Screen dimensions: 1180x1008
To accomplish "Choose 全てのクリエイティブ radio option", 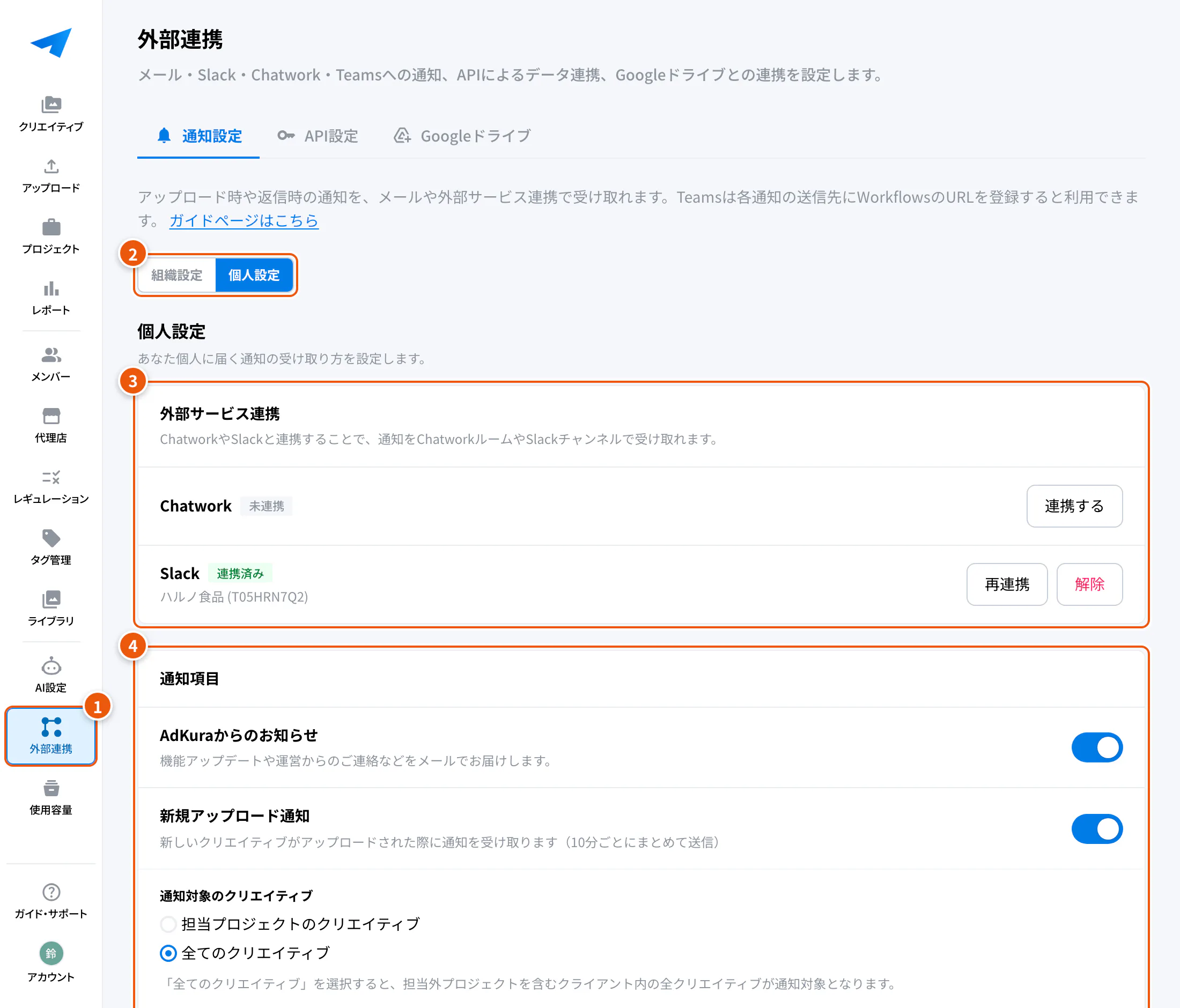I will (x=168, y=953).
